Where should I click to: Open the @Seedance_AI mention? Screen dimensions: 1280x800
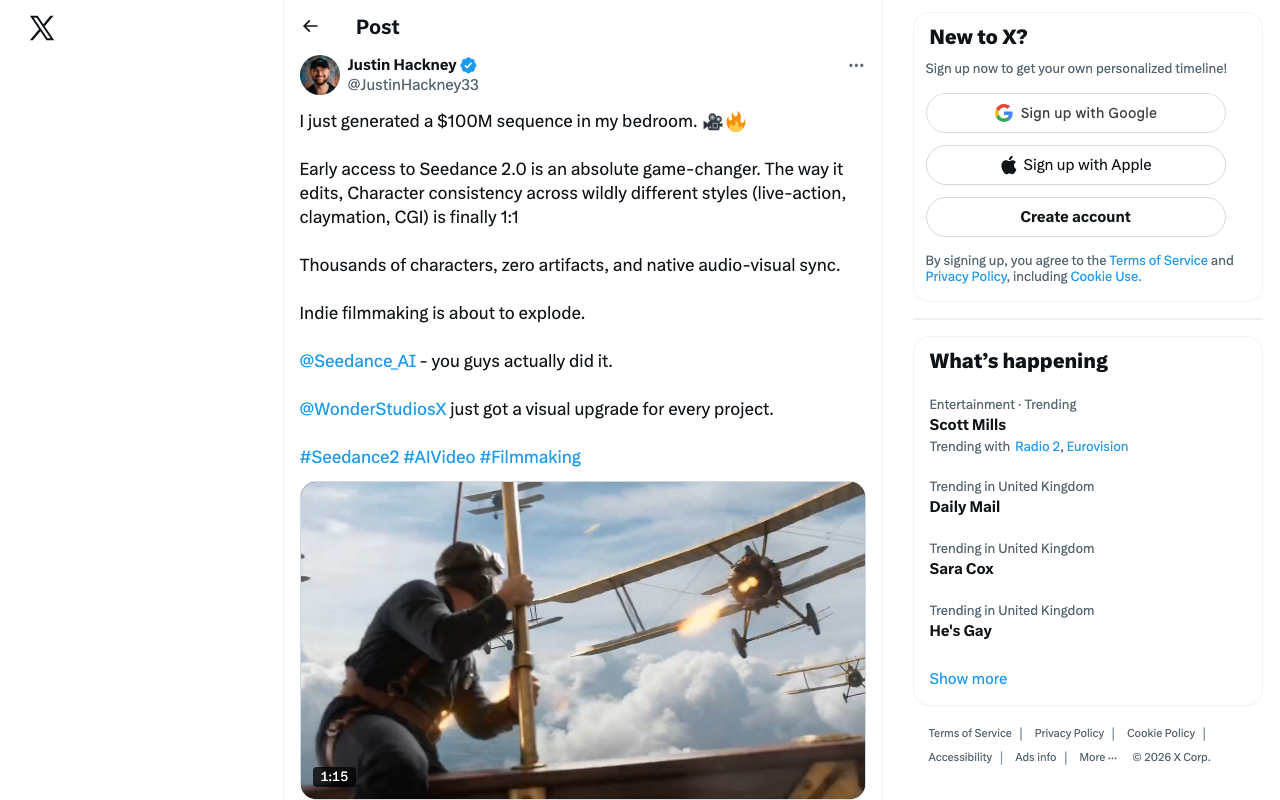[357, 361]
